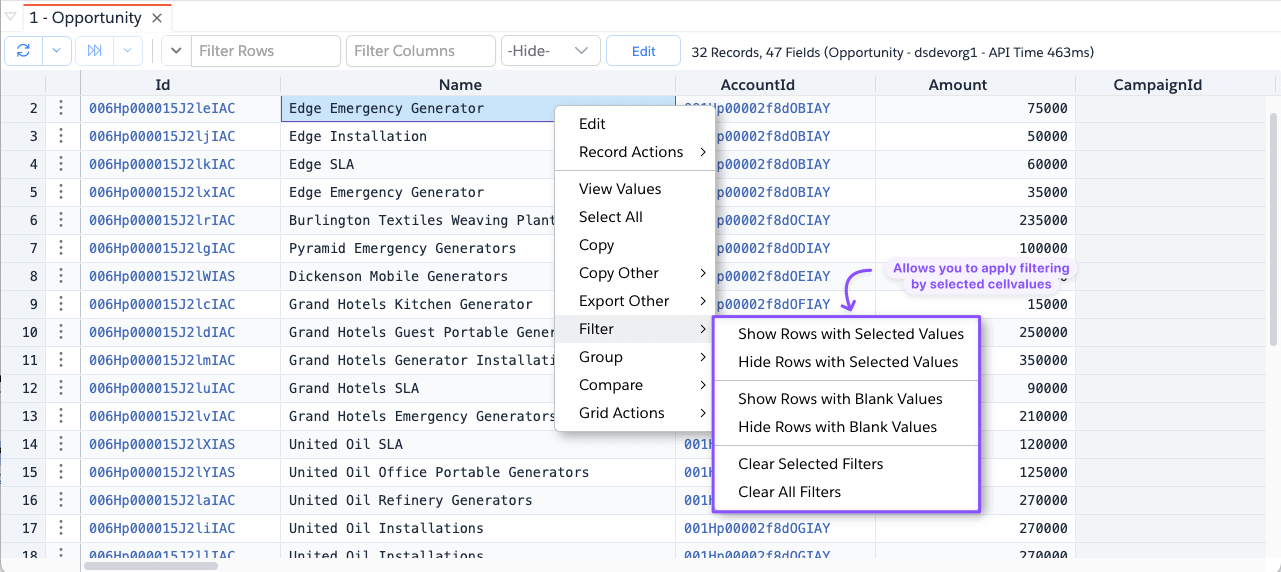Select Hide Rows with Blank Values
Screen dimensions: 1281x572
tap(837, 427)
